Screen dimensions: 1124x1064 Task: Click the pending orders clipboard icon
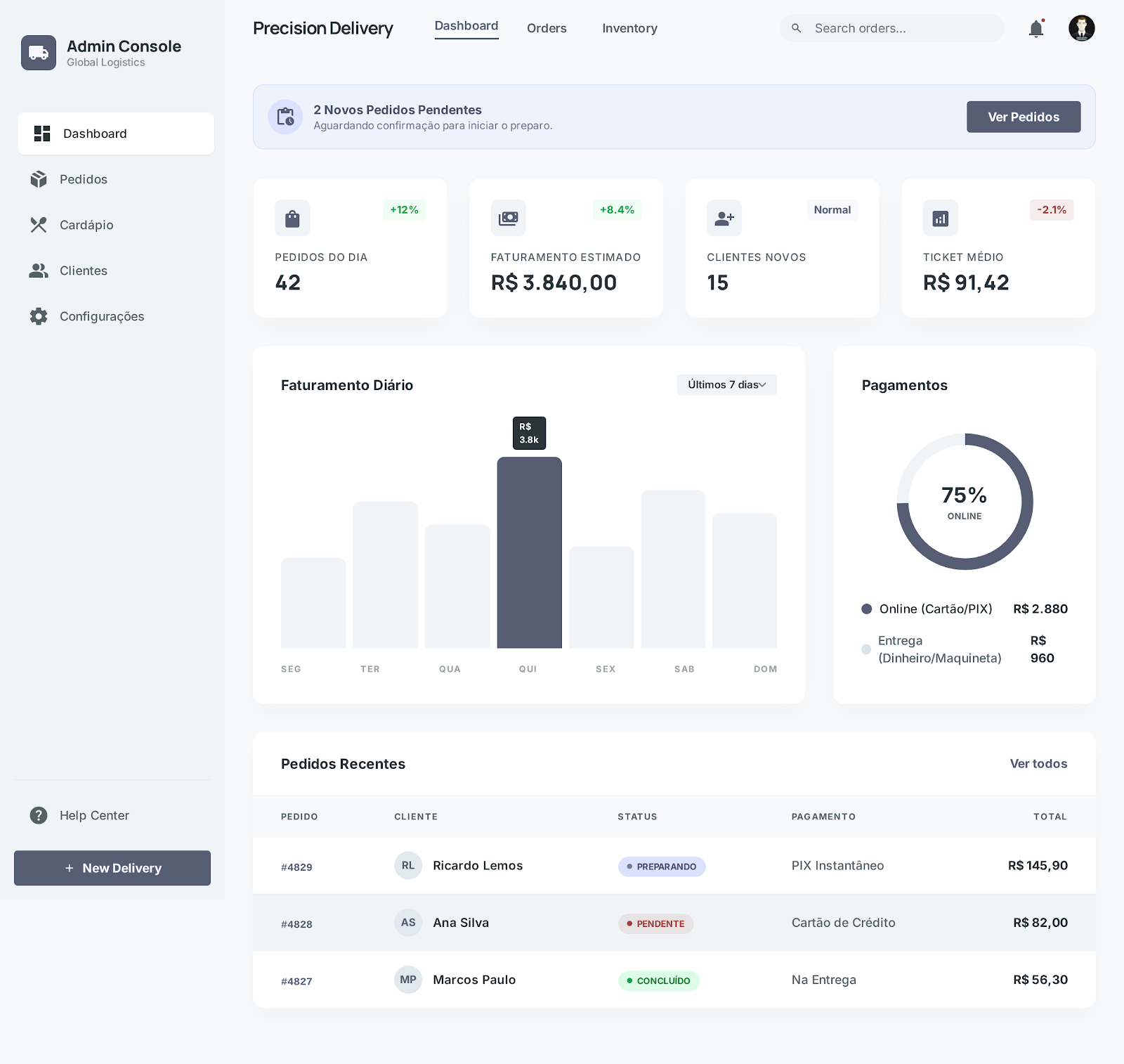285,117
